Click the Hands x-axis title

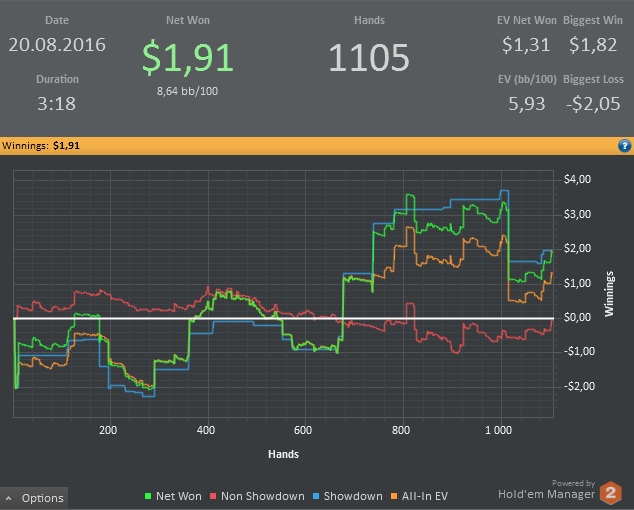(283, 454)
